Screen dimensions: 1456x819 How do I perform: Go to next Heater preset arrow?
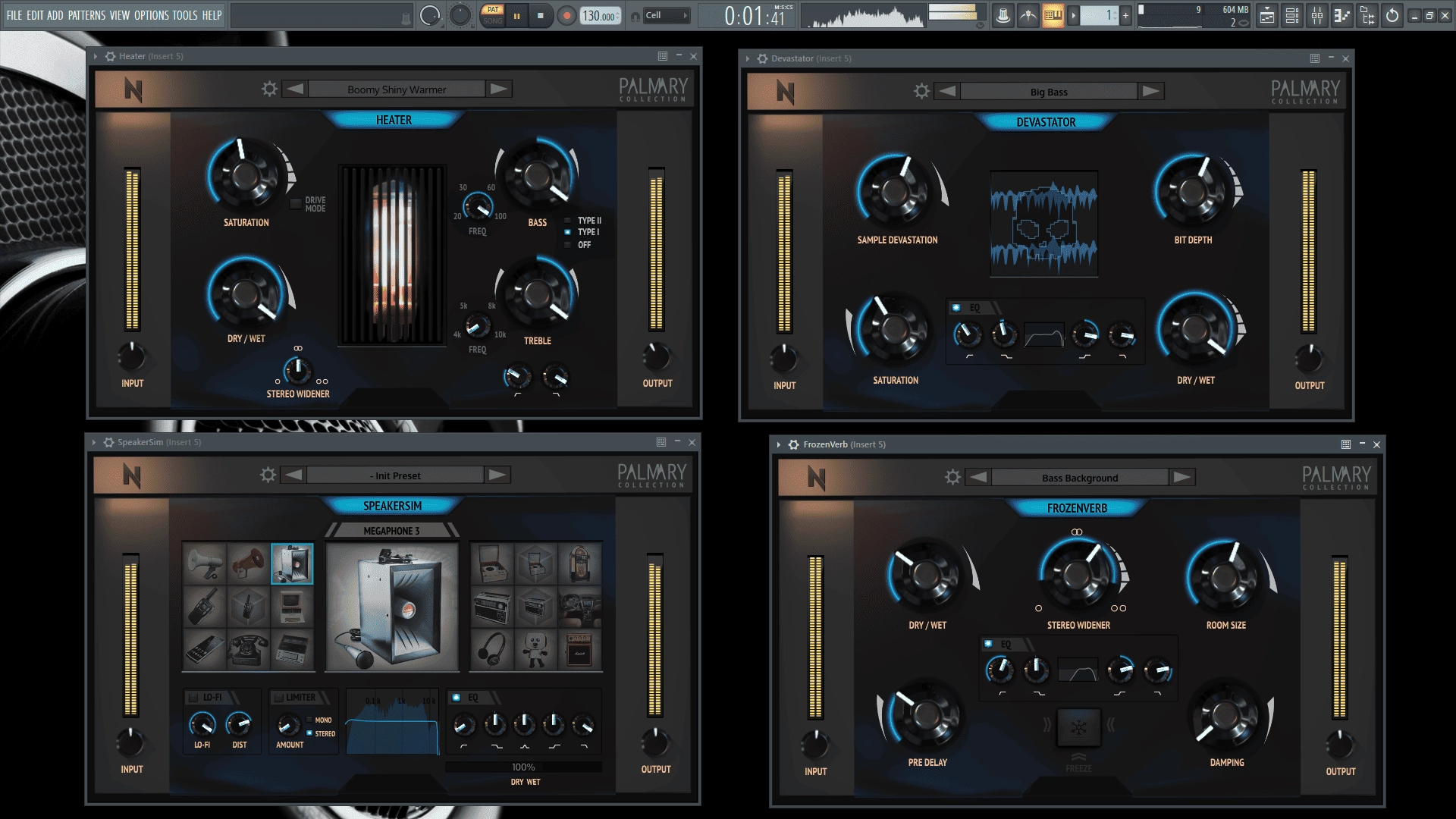499,89
